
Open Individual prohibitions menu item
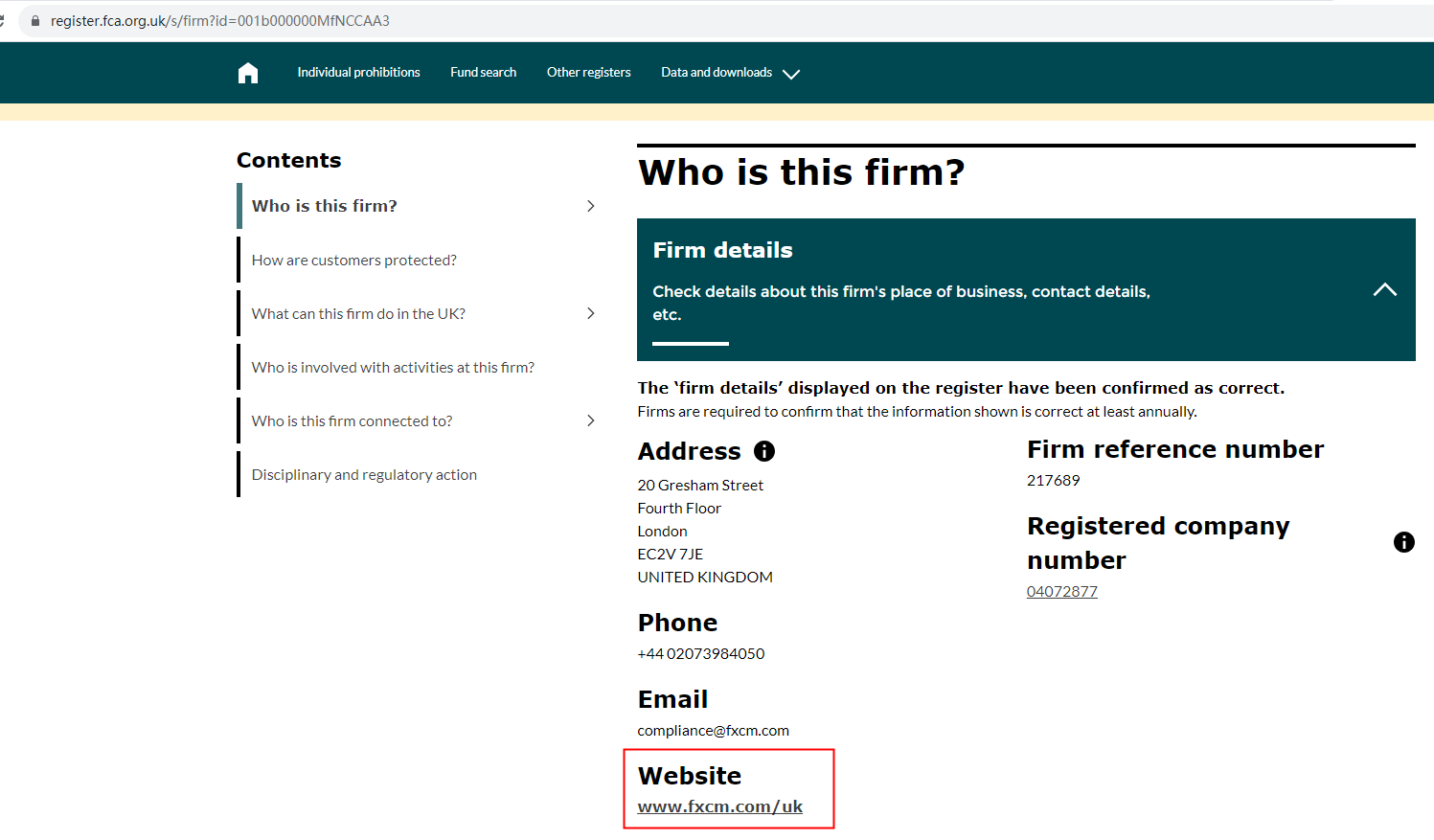[x=358, y=73]
